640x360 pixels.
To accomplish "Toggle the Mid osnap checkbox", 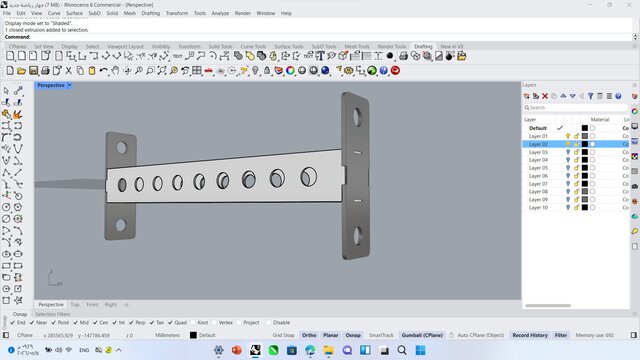I will tap(76, 322).
